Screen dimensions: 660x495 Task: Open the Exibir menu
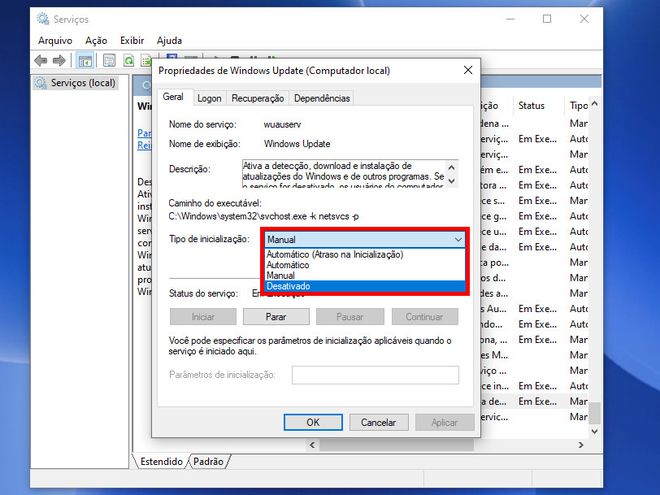(x=132, y=40)
